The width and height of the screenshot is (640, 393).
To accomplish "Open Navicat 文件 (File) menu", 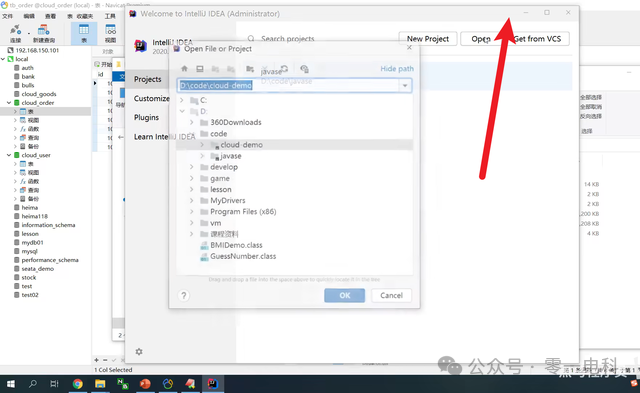I will tap(7, 16).
